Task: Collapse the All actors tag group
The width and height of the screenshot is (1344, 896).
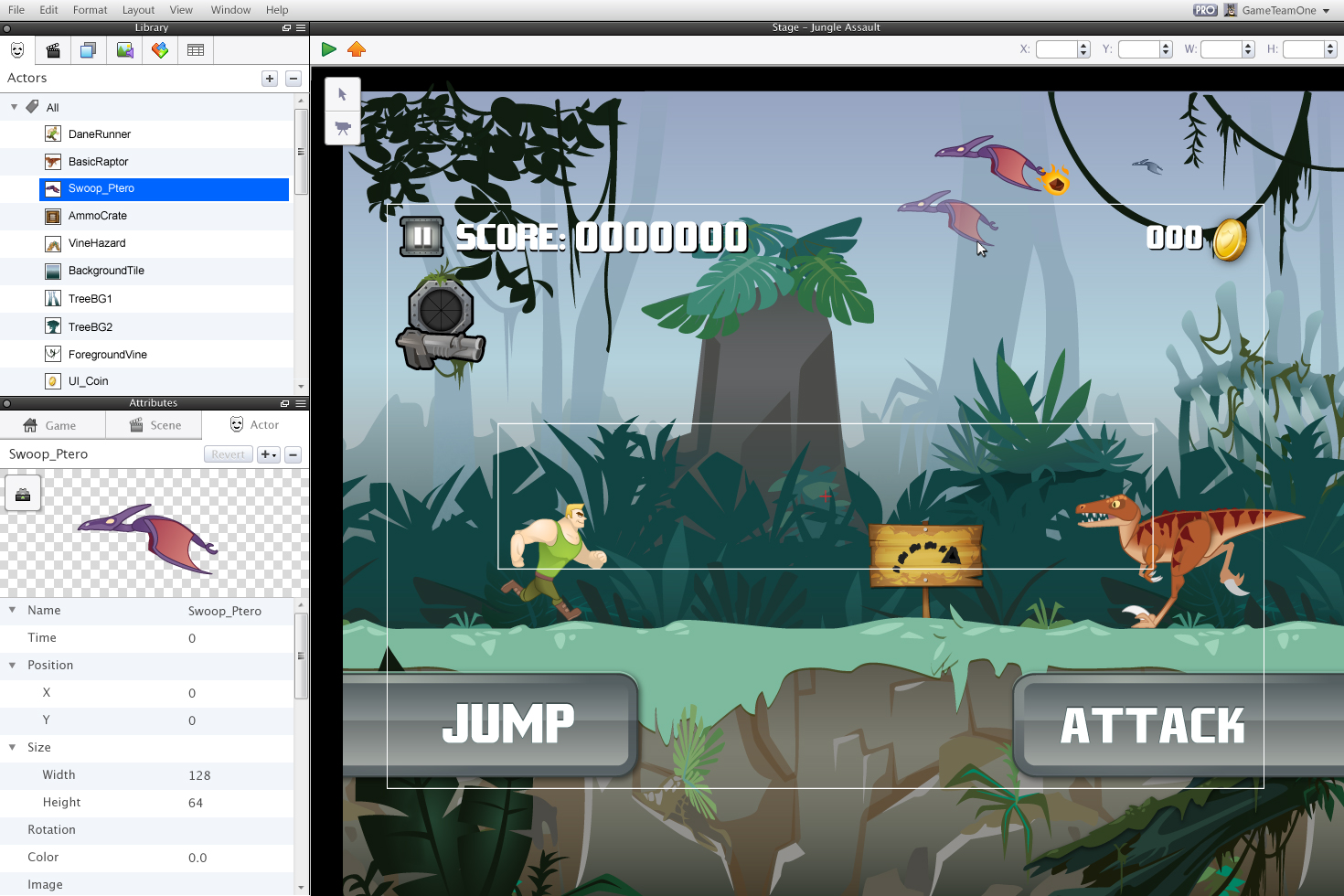Action: (14, 107)
